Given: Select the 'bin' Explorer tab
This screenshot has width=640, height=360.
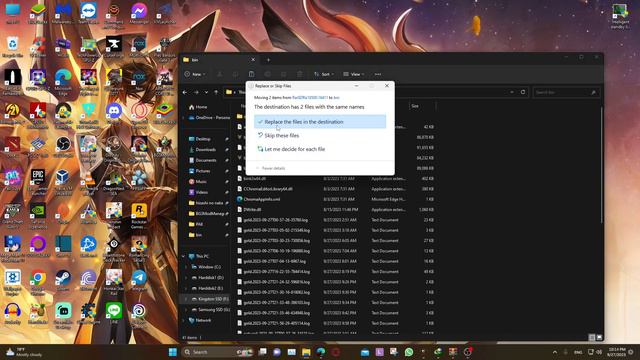Looking at the screenshot, I should (219, 60).
